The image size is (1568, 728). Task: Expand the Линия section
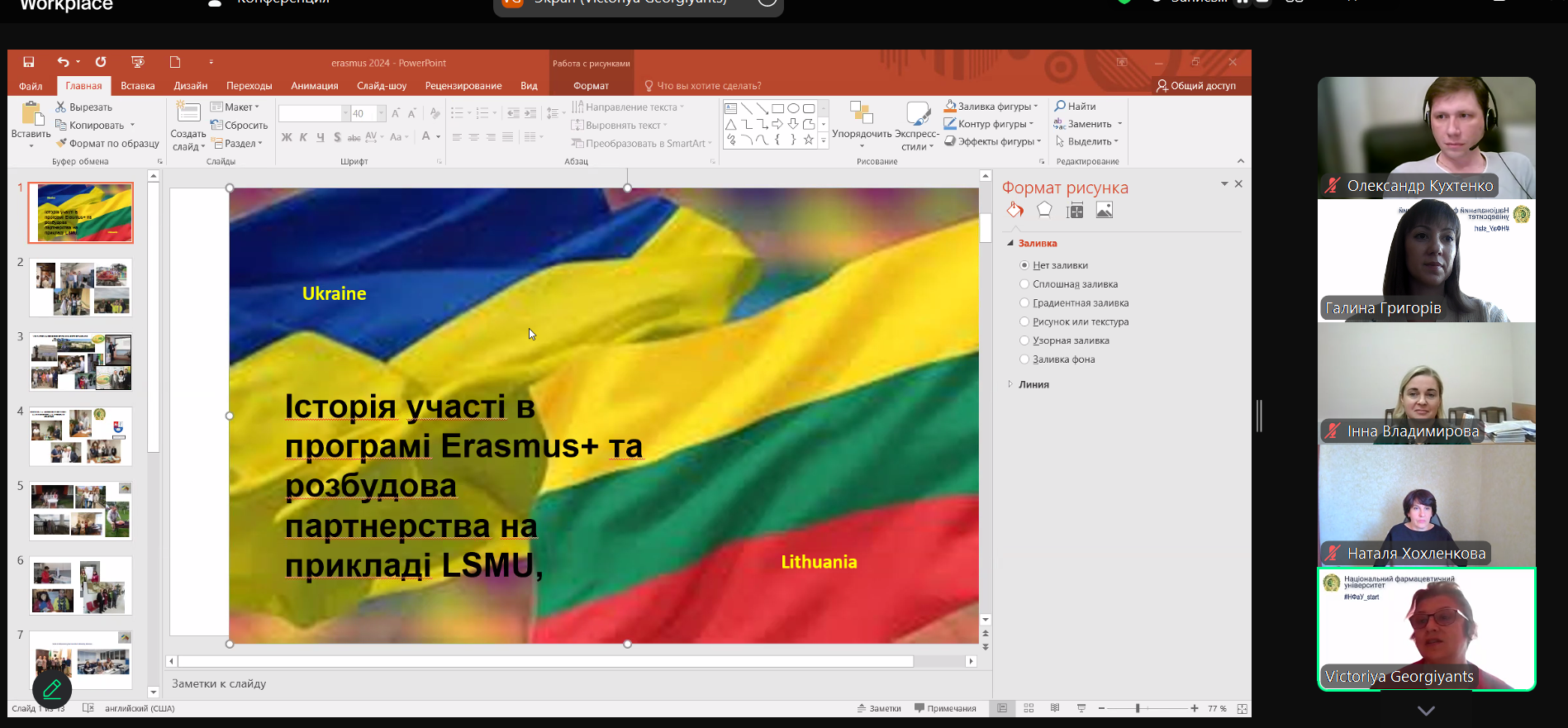(1010, 384)
